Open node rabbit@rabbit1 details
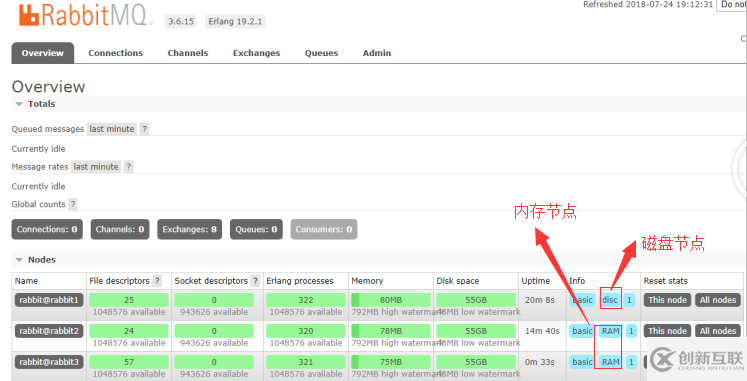 point(49,300)
